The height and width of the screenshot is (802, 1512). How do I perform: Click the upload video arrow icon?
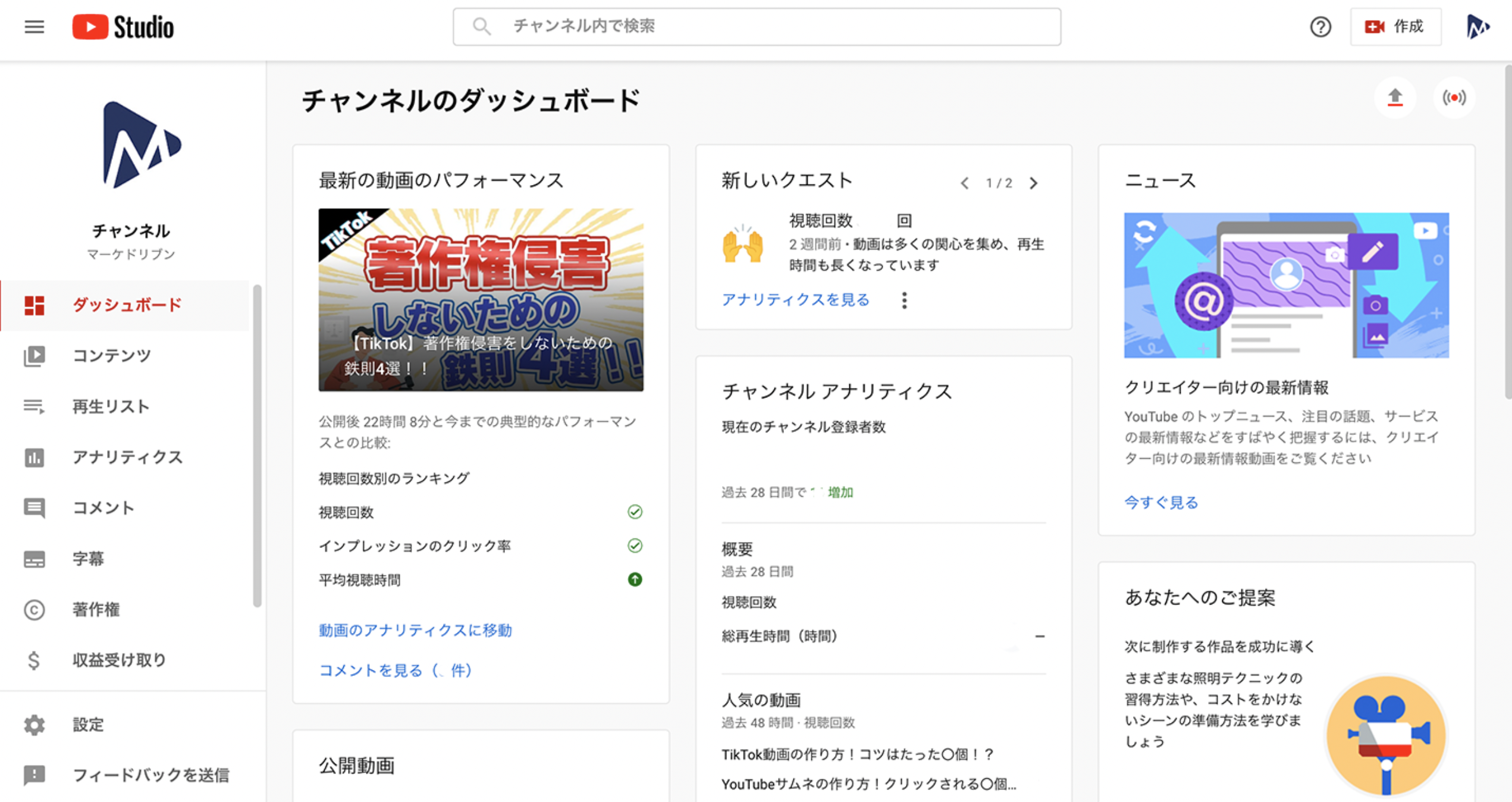(1395, 98)
